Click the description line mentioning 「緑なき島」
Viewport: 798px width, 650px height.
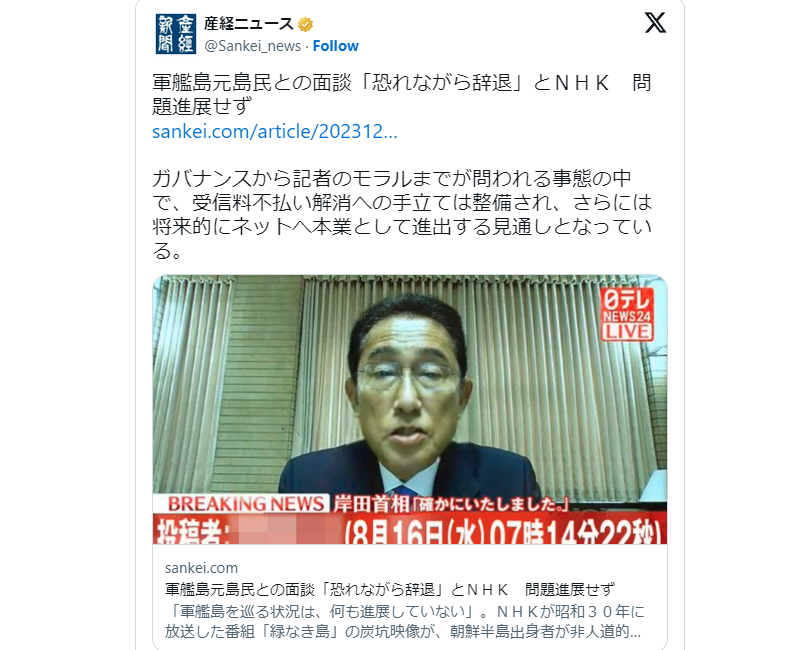(402, 631)
